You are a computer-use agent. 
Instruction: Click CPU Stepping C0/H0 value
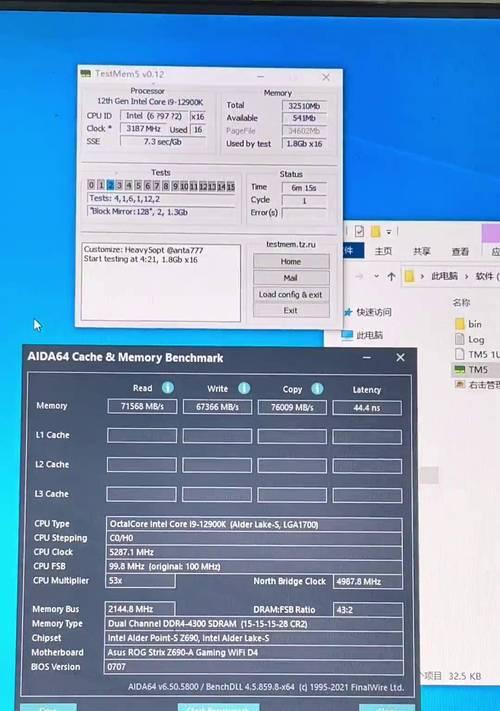click(x=254, y=538)
